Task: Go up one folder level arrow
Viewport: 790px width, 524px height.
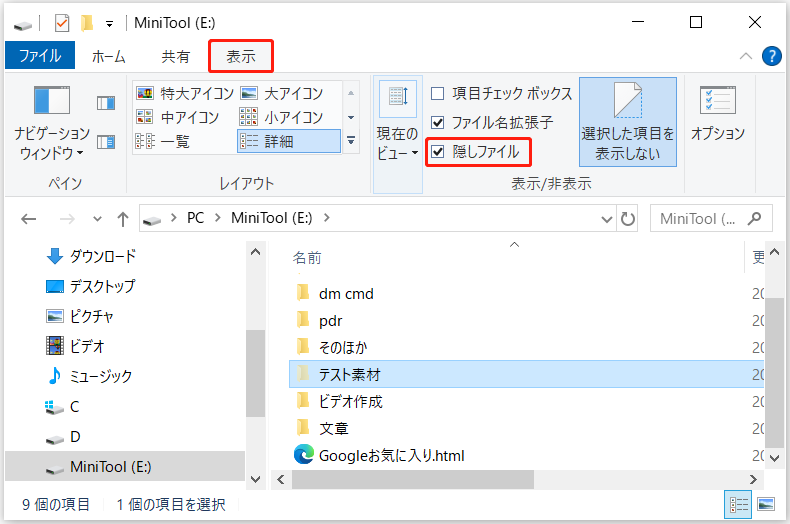Action: tap(122, 219)
